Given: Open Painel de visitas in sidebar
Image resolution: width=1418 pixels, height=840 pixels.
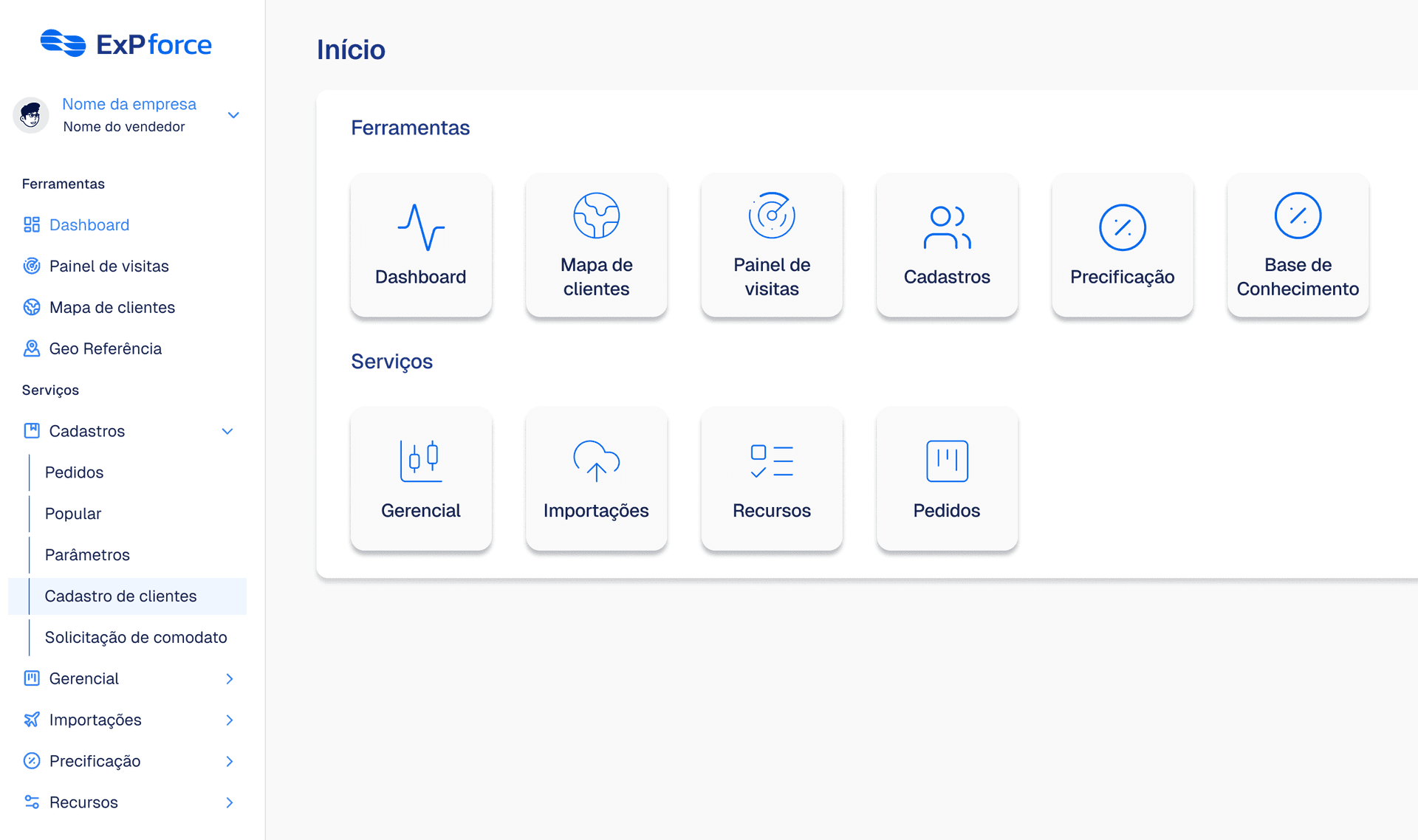Looking at the screenshot, I should coord(109,266).
